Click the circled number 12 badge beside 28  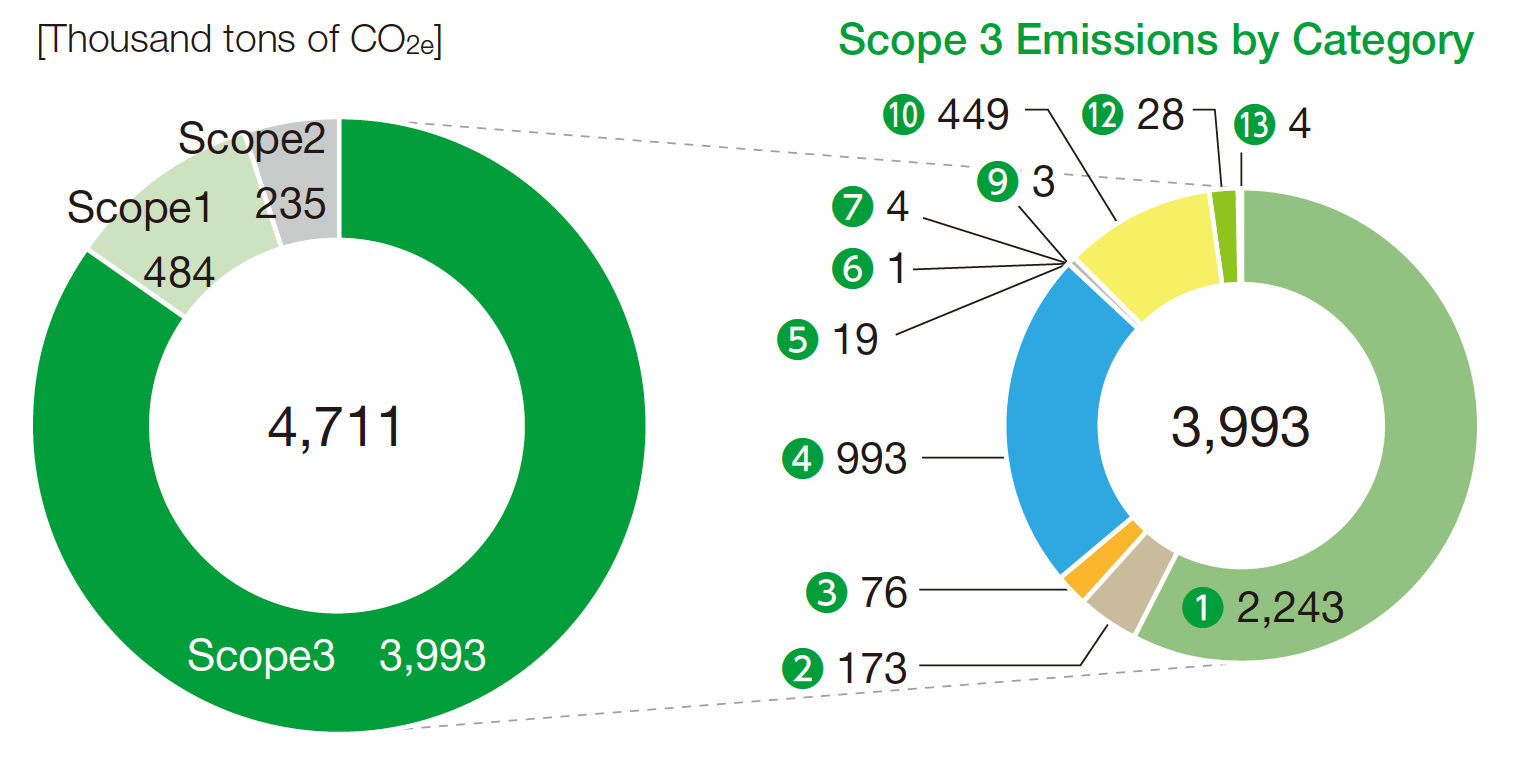point(1102,117)
